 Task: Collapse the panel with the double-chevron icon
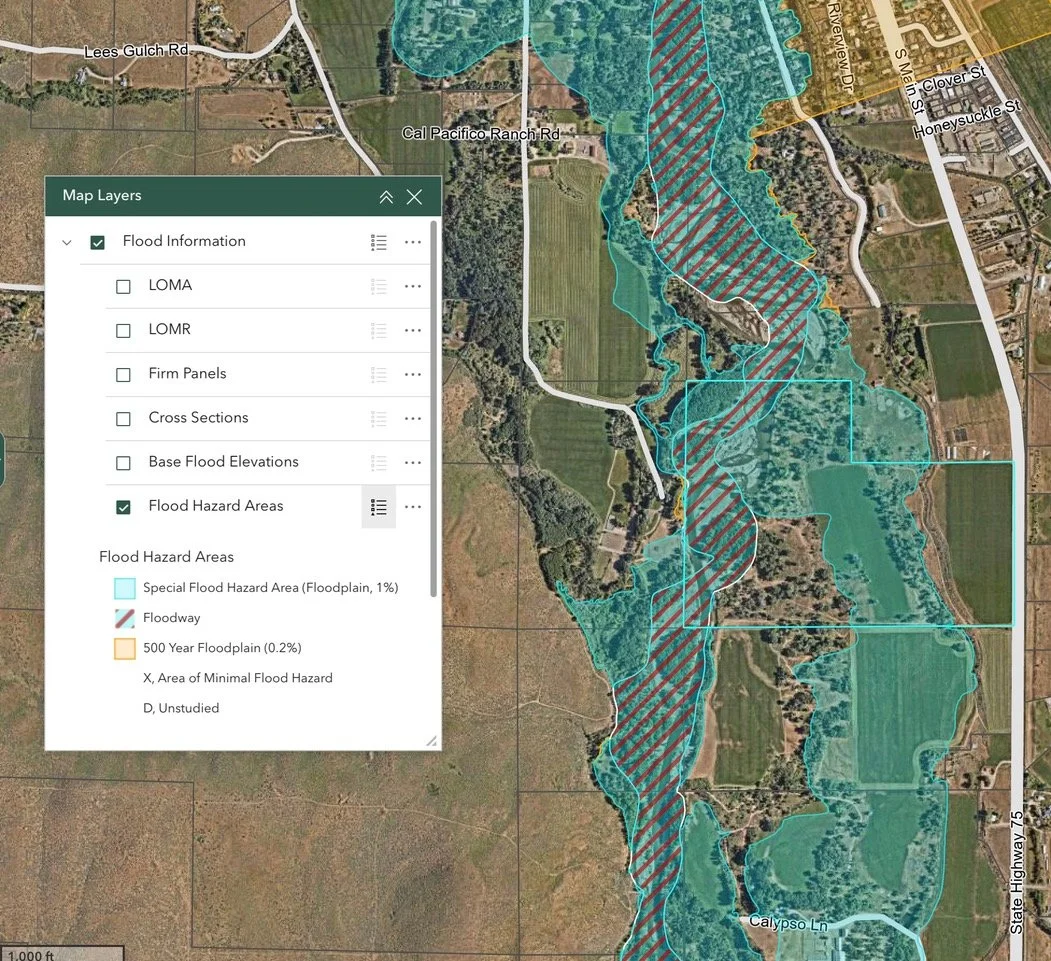pos(386,197)
